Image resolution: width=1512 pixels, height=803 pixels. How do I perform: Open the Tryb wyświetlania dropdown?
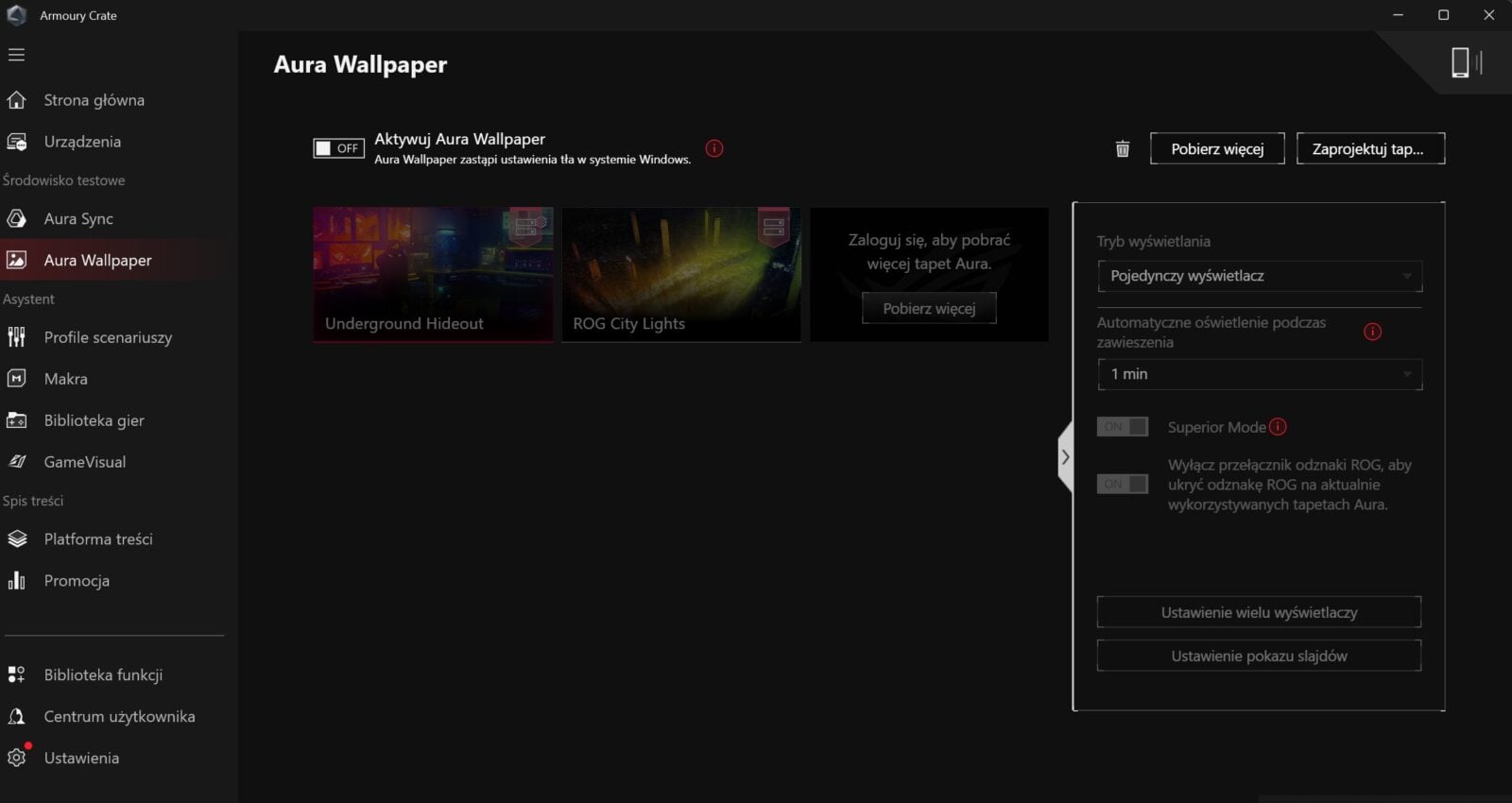pyautogui.click(x=1260, y=276)
